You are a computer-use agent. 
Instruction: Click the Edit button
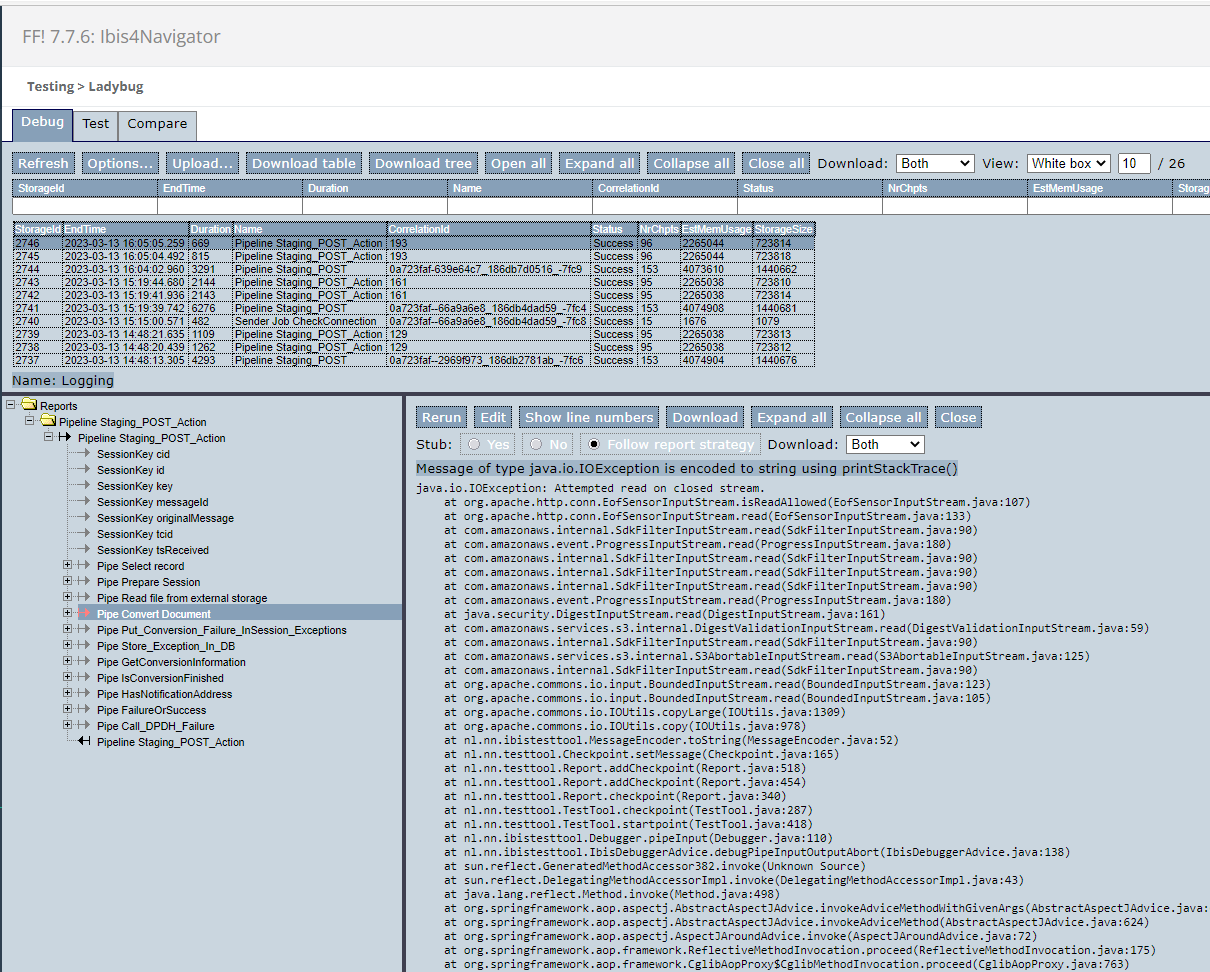[492, 417]
